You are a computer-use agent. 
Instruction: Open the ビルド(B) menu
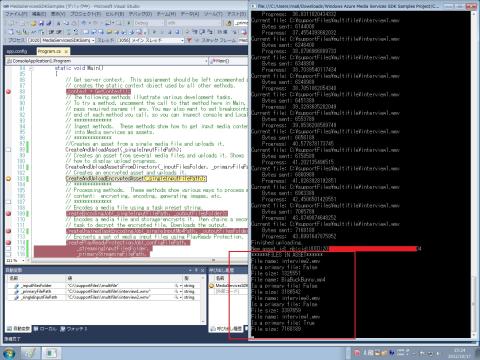coord(115,14)
